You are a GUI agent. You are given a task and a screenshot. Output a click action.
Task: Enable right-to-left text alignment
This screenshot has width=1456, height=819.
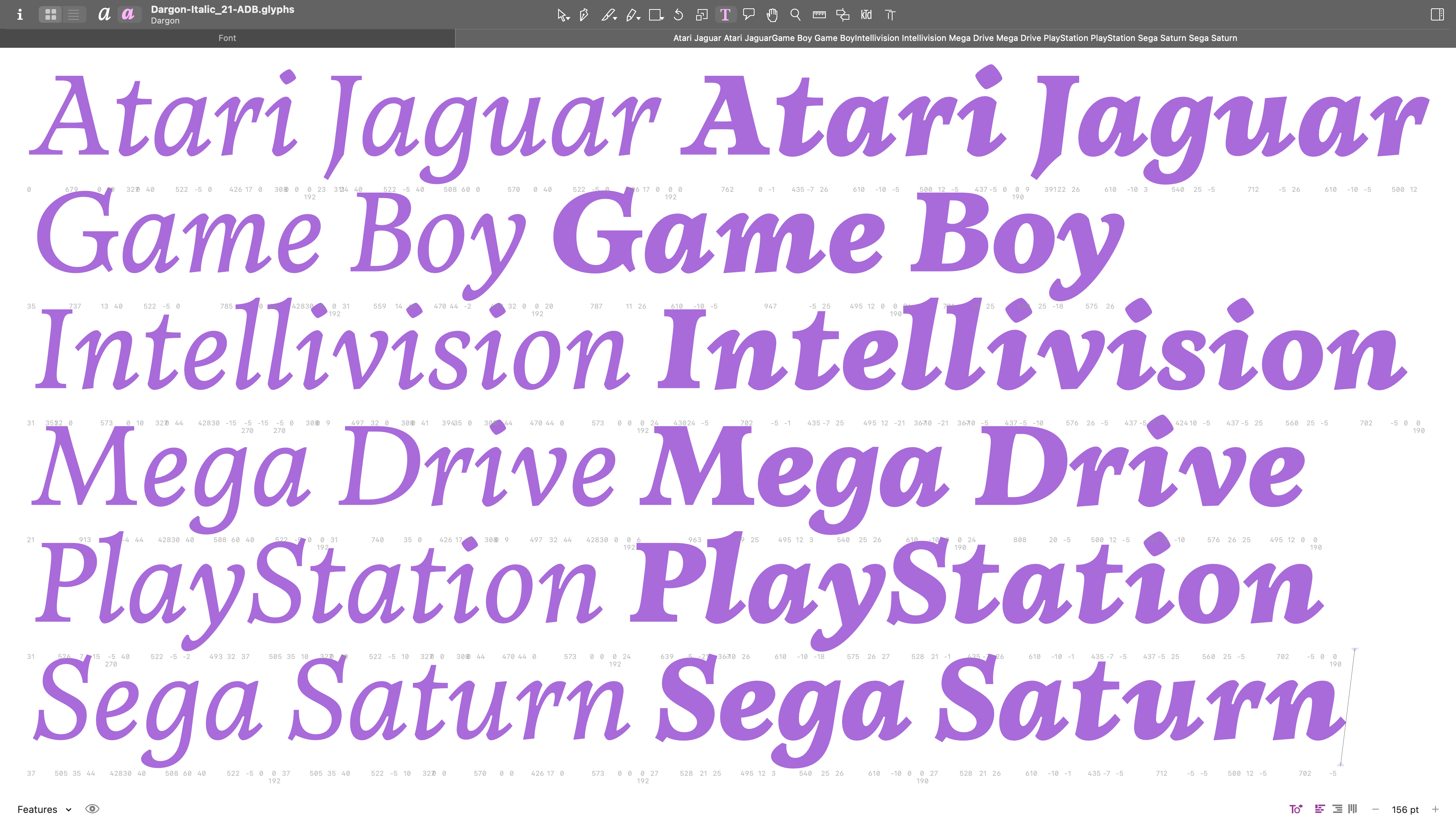tap(1337, 809)
